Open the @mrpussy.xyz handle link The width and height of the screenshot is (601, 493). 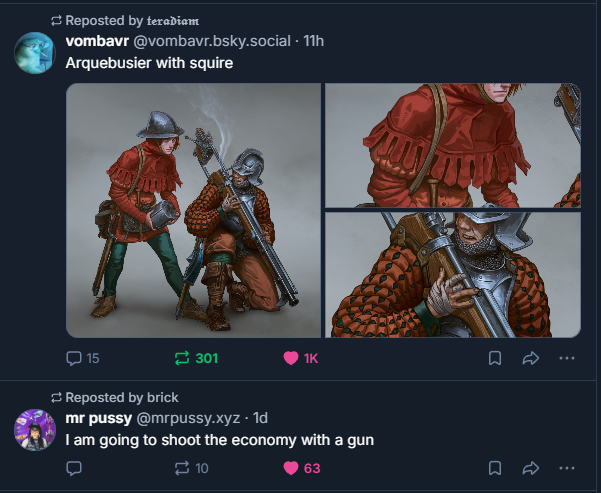[x=191, y=417]
